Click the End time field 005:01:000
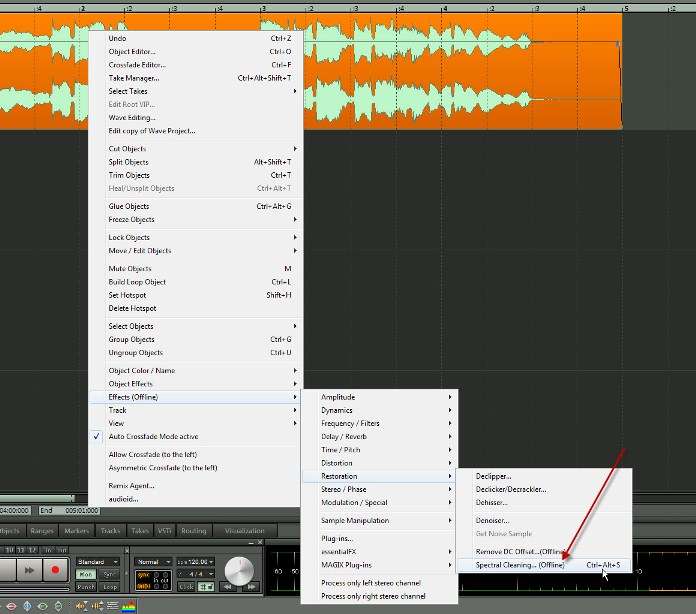This screenshot has height=614, width=696. pos(69,511)
